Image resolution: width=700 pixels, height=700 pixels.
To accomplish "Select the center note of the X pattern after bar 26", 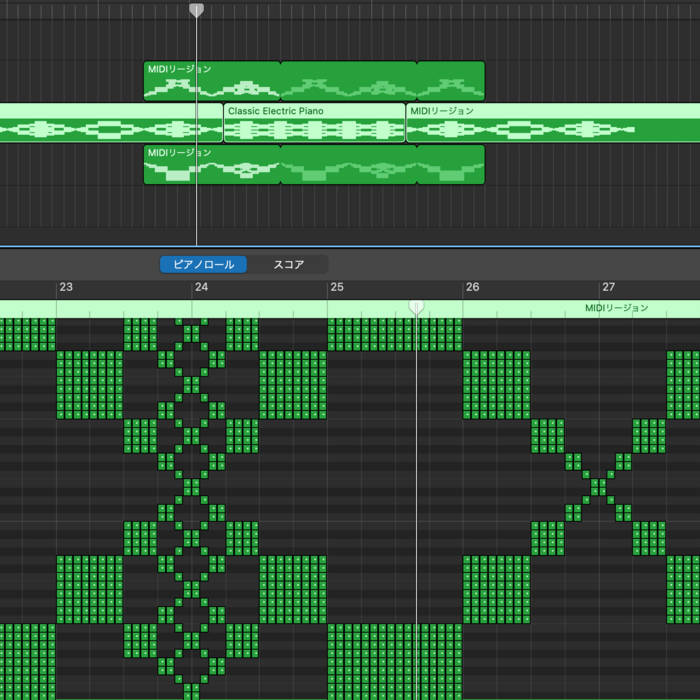I will click(598, 487).
